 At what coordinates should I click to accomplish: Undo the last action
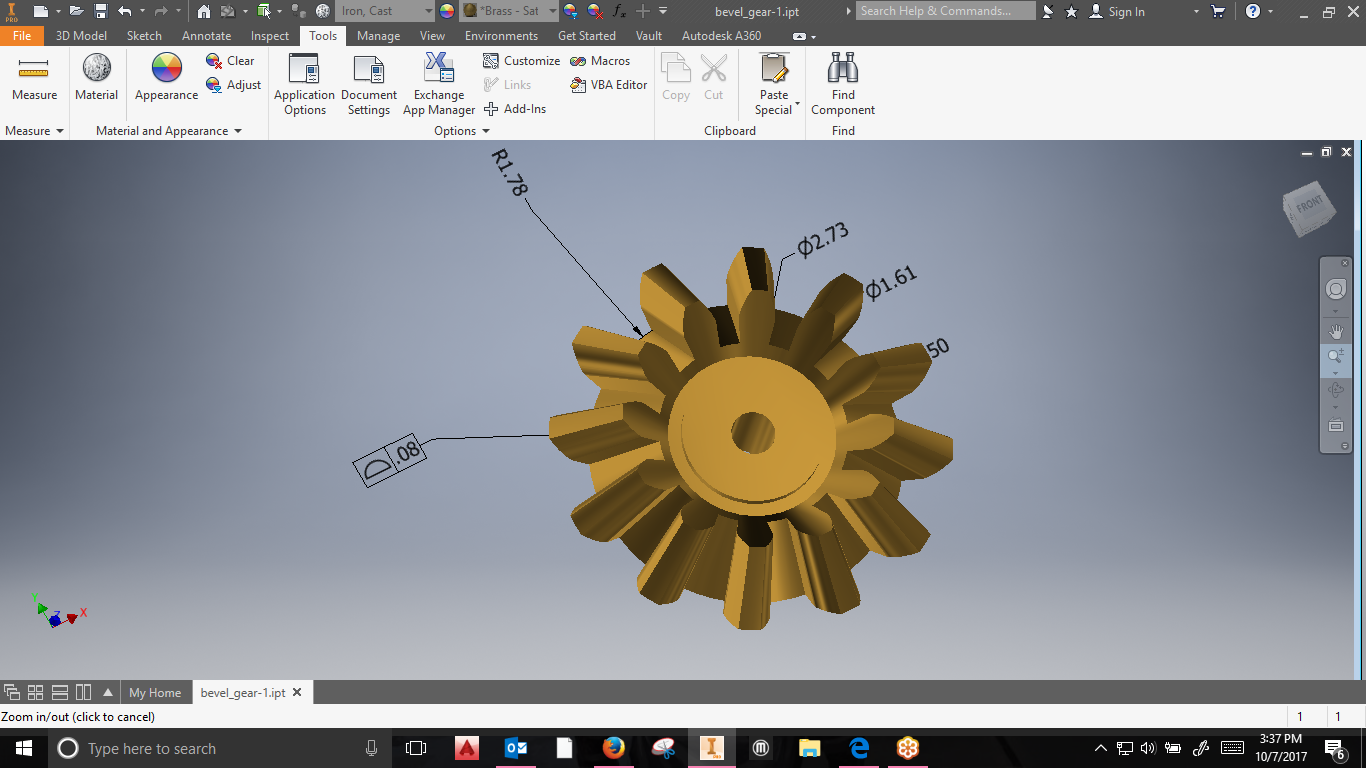pyautogui.click(x=124, y=11)
